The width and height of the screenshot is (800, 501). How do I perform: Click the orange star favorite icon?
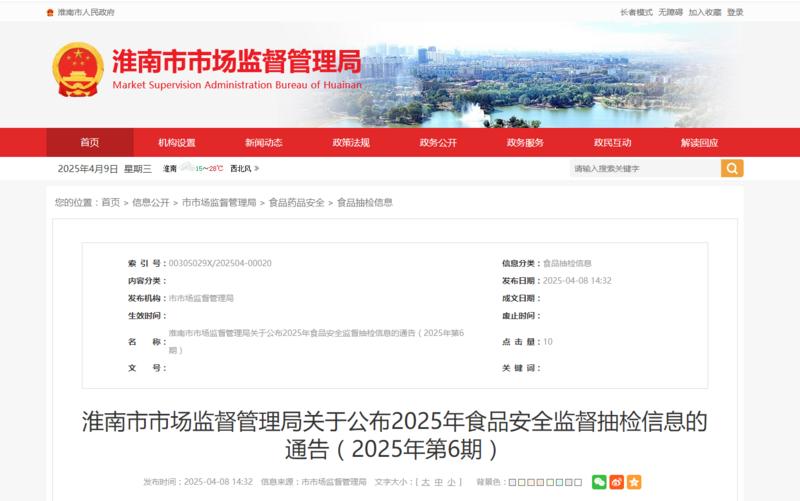point(634,482)
